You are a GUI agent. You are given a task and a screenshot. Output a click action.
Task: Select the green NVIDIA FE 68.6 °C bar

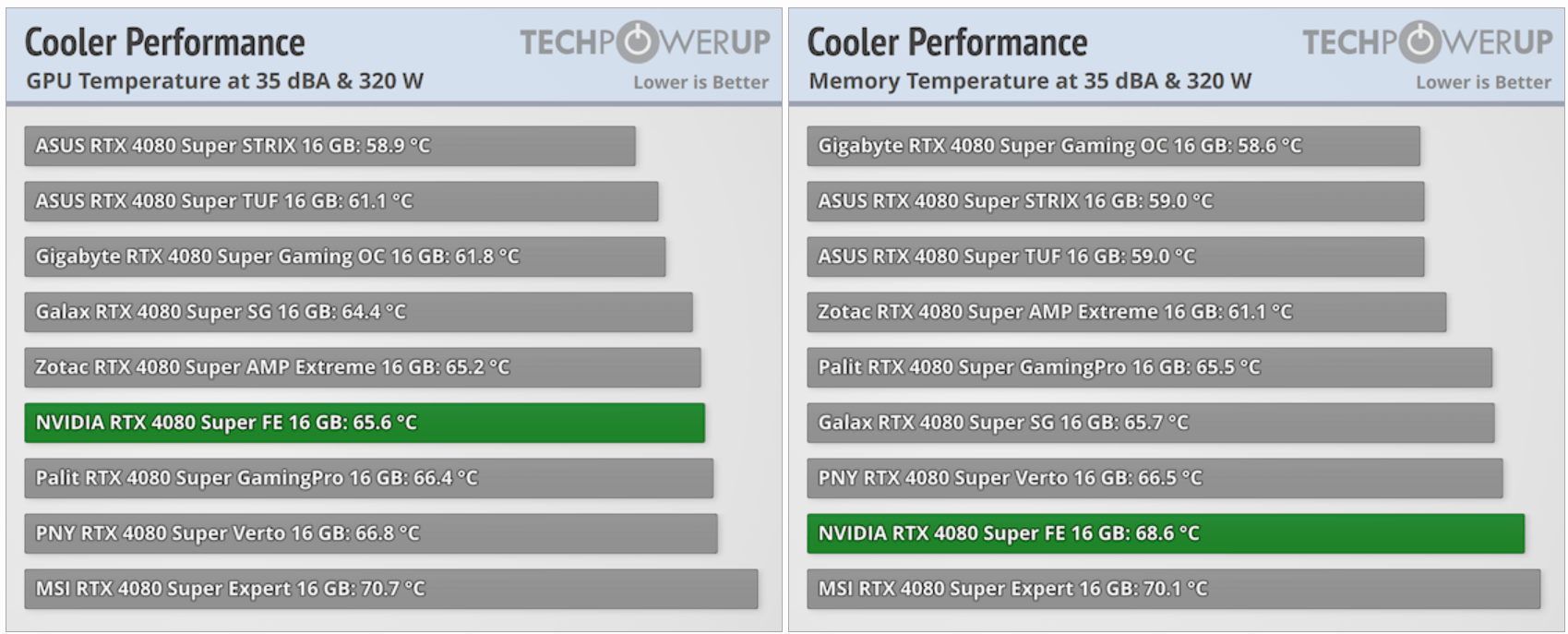point(1165,533)
